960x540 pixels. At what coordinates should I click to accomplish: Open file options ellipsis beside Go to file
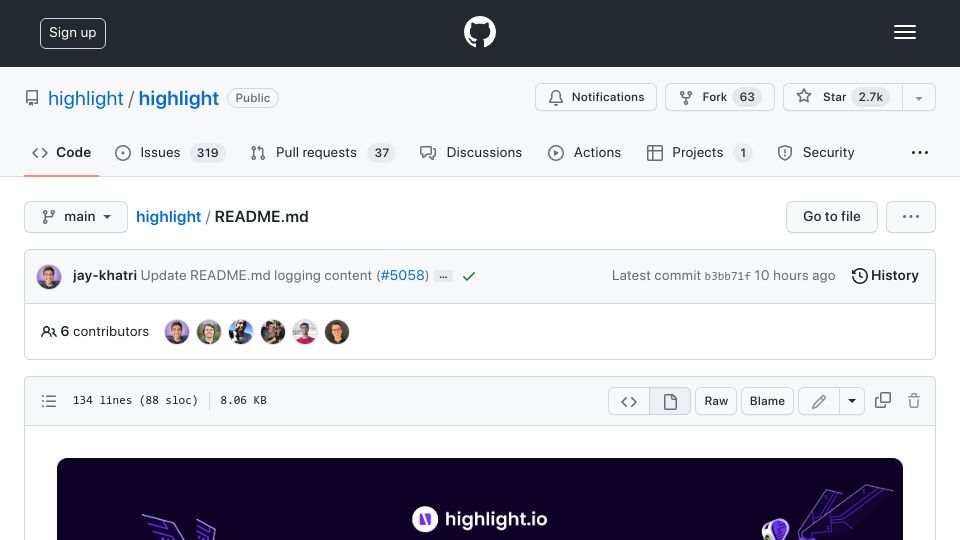[910, 217]
